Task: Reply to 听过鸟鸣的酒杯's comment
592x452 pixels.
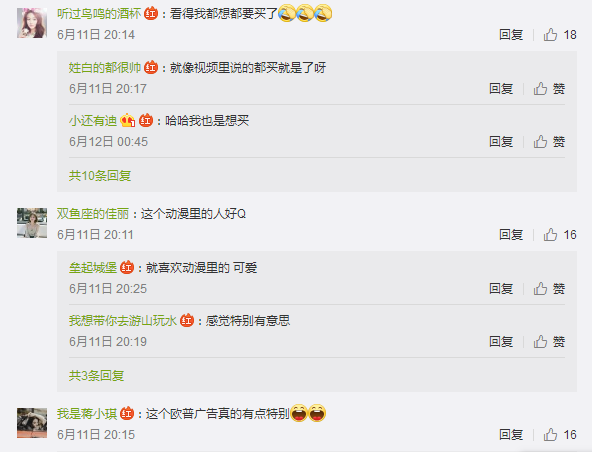Action: click(511, 35)
